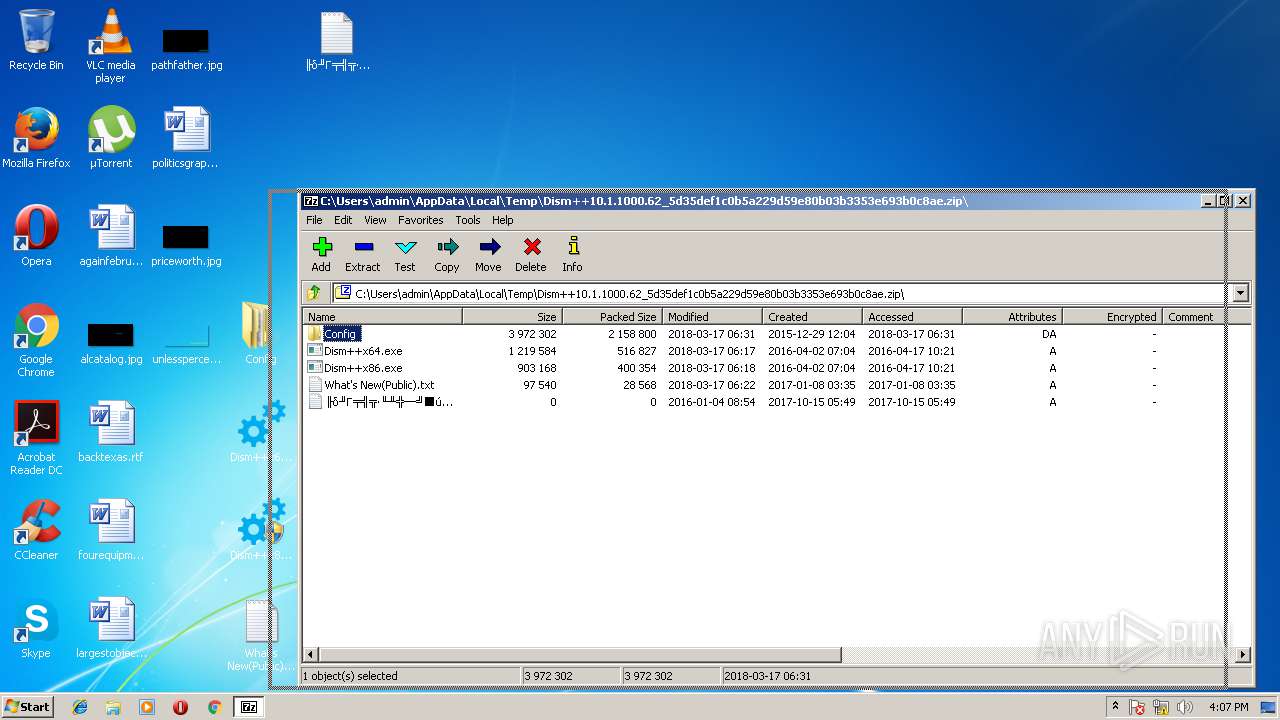This screenshot has height=720, width=1280.
Task: Select the alcatalog.jpg desktop file
Action: coord(110,342)
